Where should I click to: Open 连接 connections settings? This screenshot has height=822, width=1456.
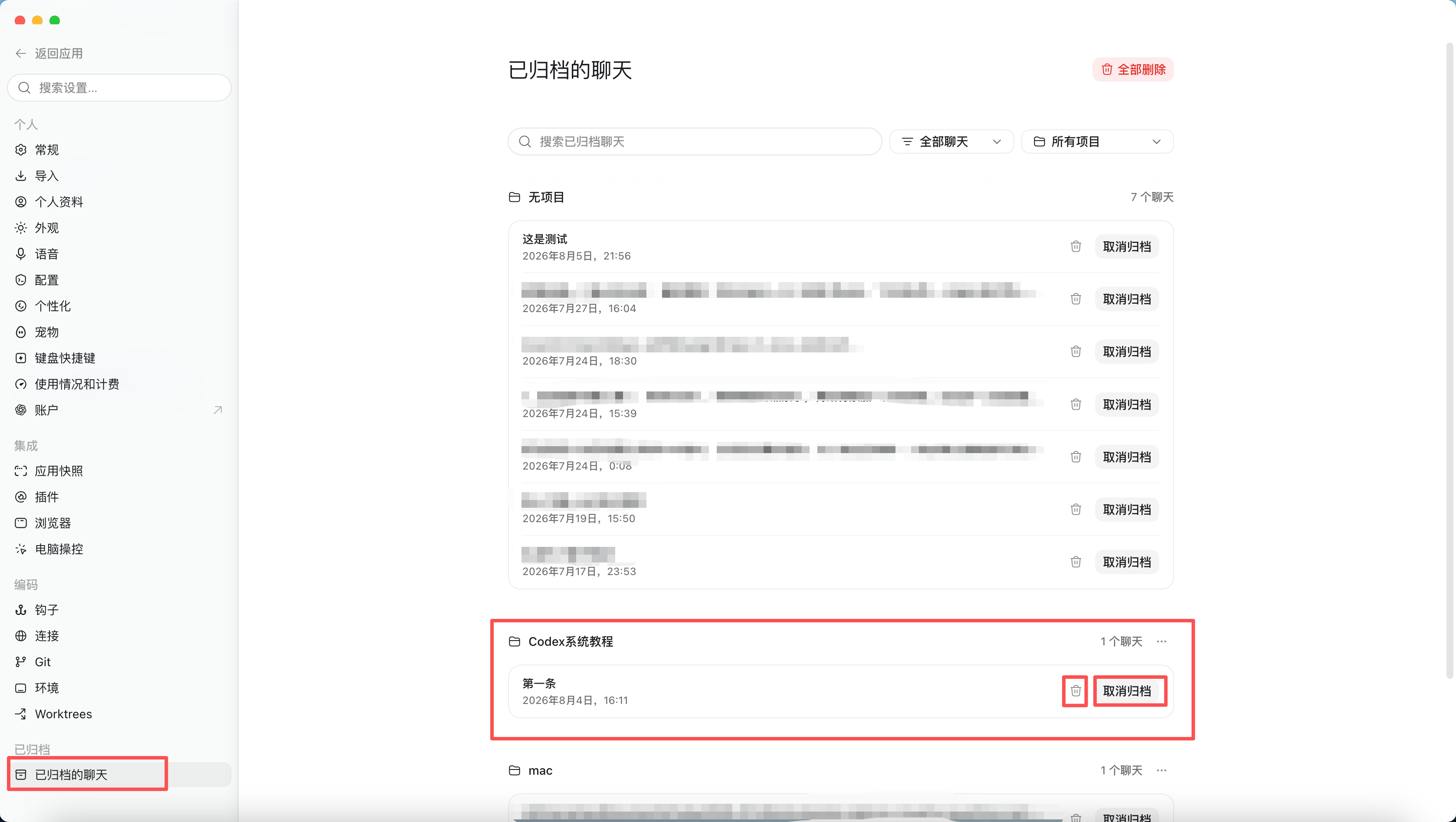coord(119,636)
